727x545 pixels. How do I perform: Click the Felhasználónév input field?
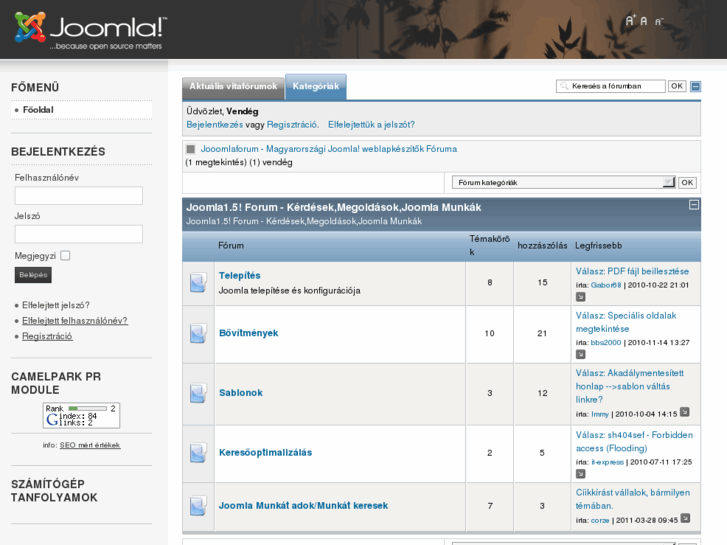click(x=79, y=196)
